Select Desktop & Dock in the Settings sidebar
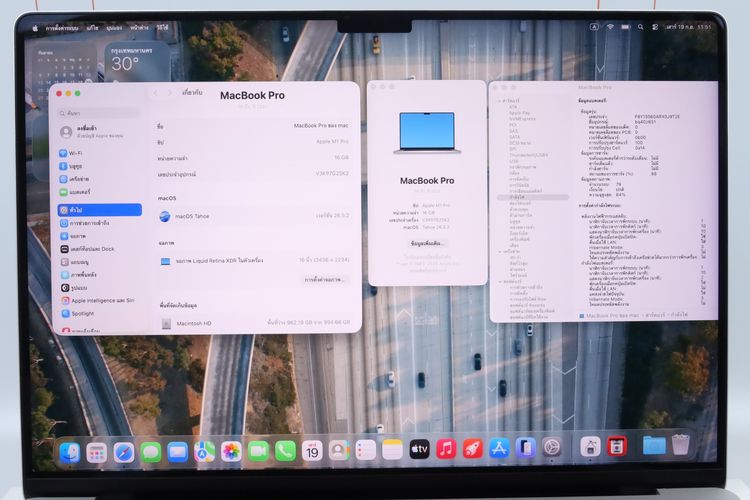Viewport: 750px width, 500px height. pos(99,249)
